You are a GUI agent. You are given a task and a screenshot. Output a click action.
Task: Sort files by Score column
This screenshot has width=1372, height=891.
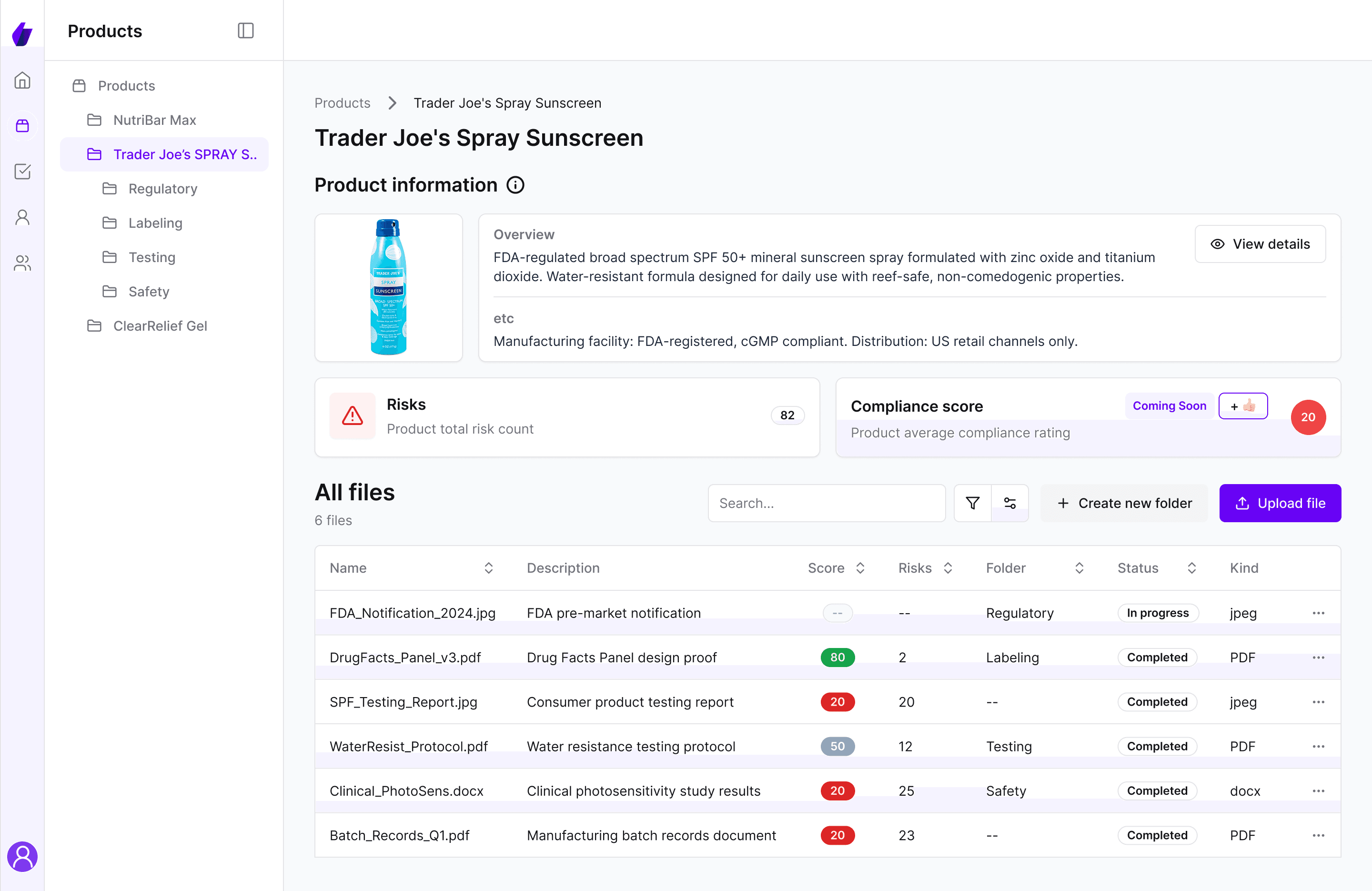[860, 568]
